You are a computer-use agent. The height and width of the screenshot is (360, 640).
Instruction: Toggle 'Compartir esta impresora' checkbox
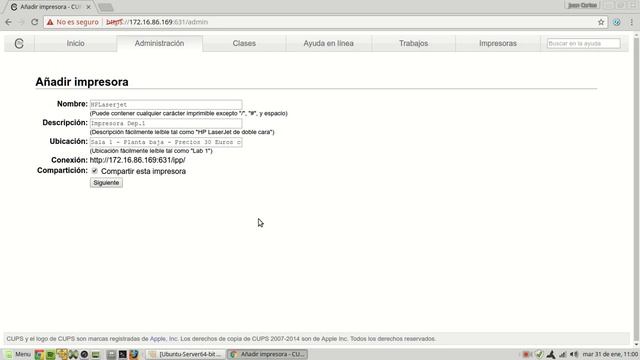(95, 171)
